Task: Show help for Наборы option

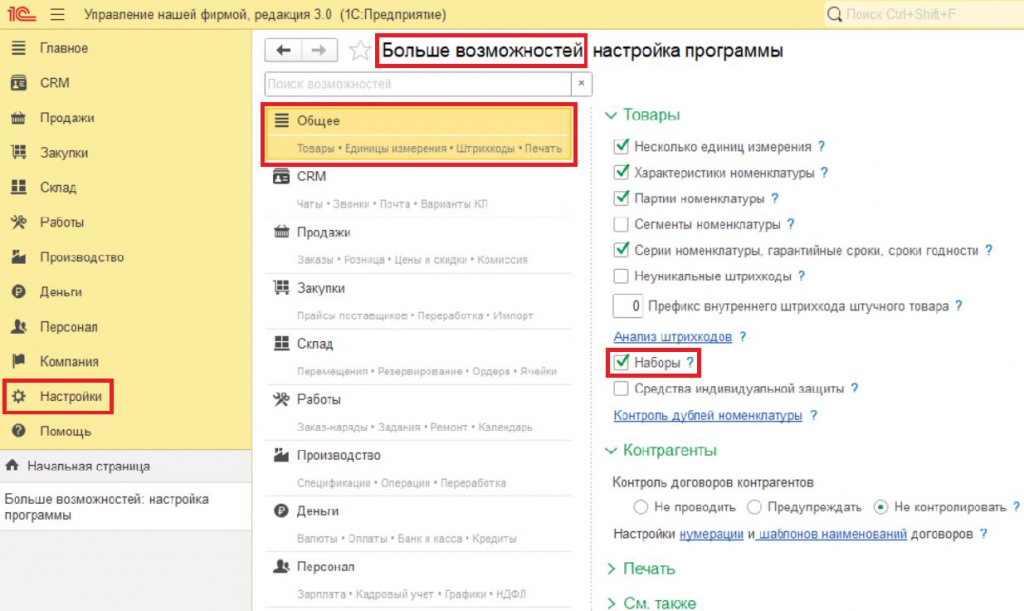Action: pyautogui.click(x=690, y=362)
